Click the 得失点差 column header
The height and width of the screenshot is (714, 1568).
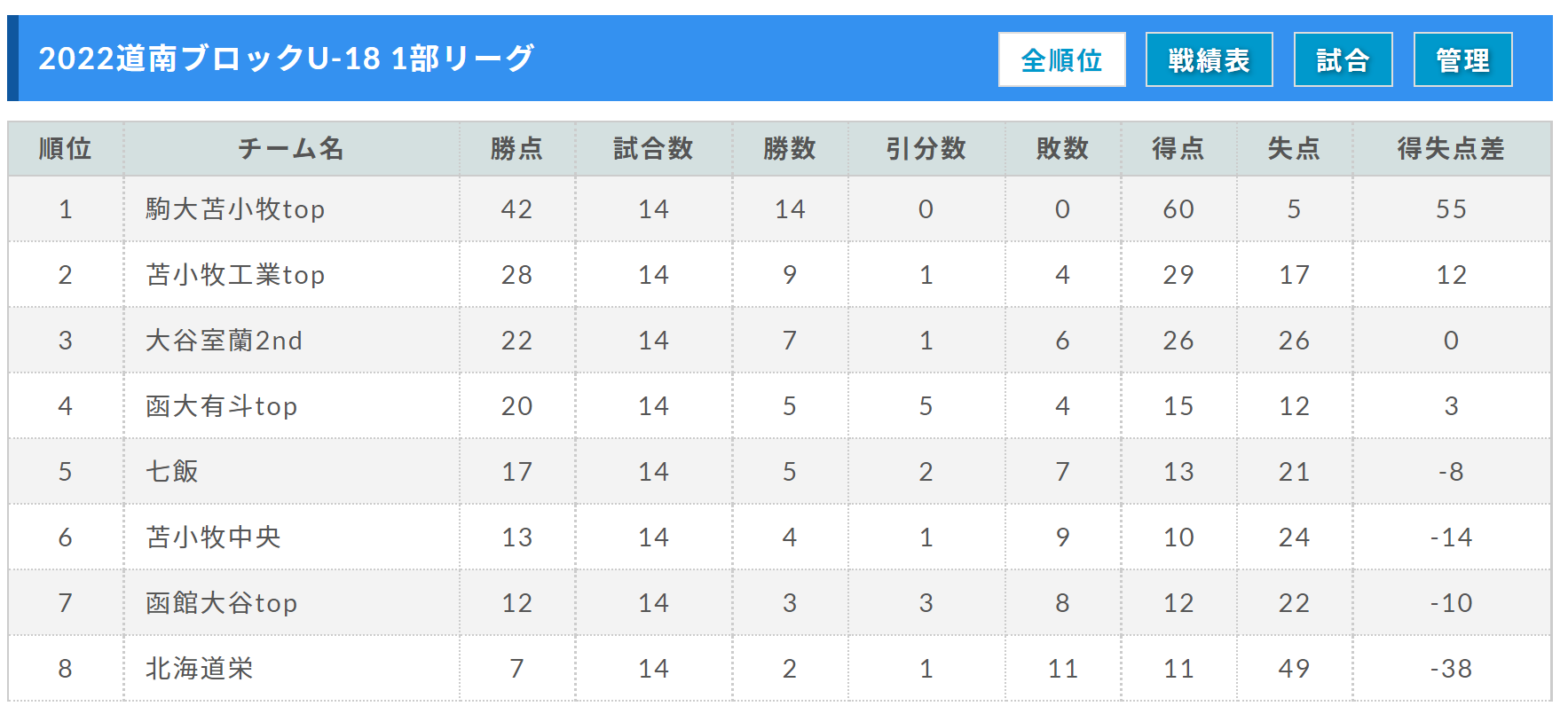(1451, 148)
